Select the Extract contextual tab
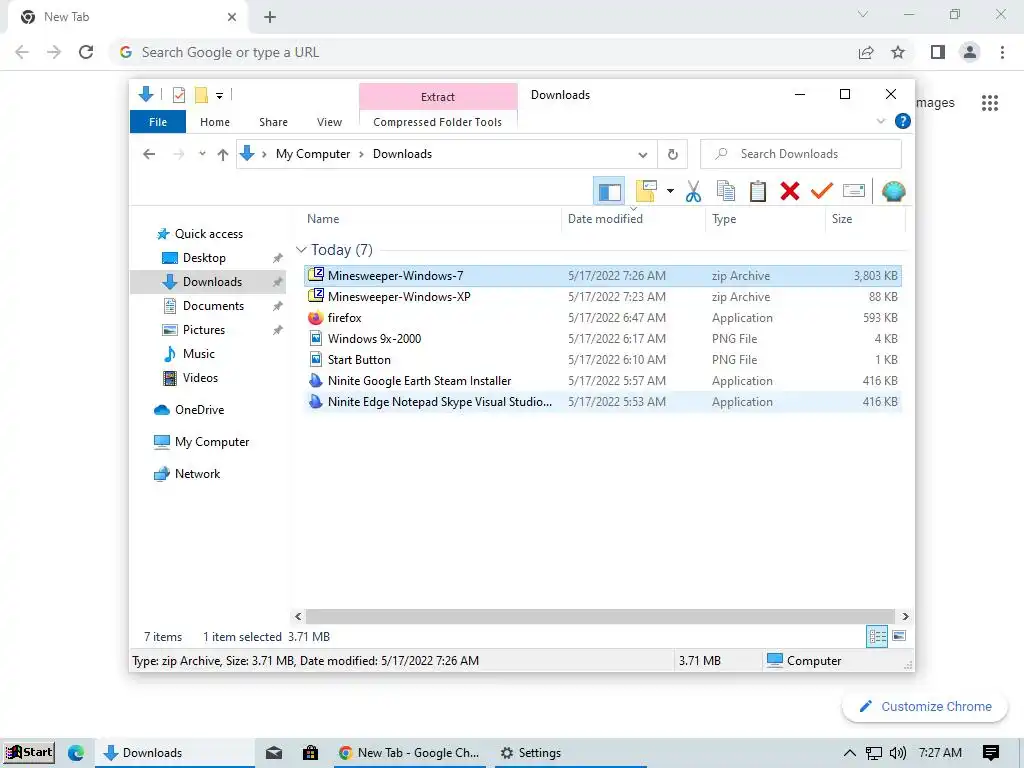This screenshot has height=768, width=1024. (x=438, y=97)
